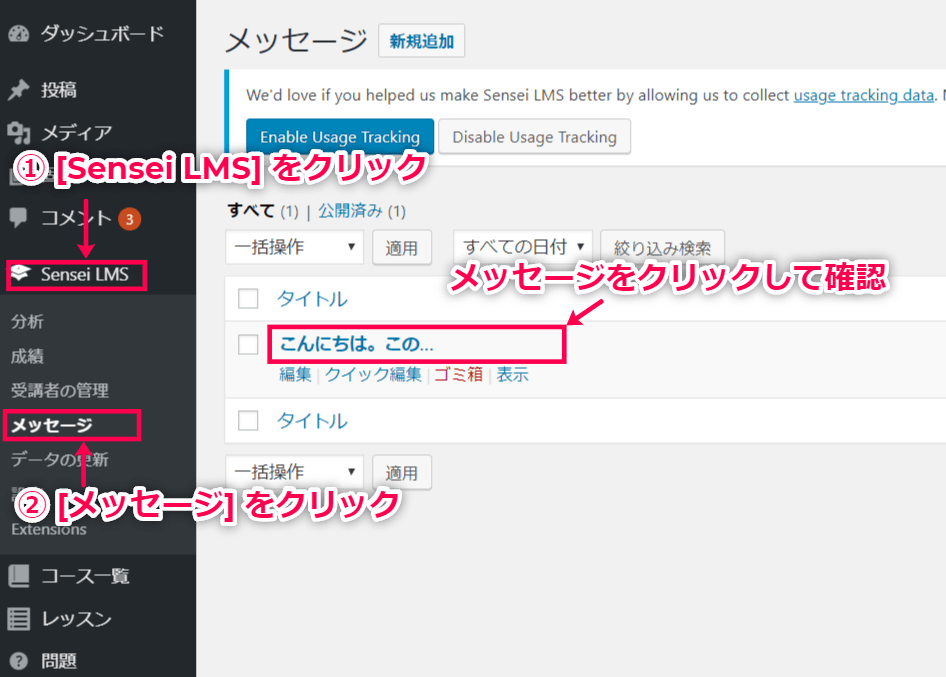The width and height of the screenshot is (946, 677).
Task: Open the すべての日付 dropdown
Action: [x=523, y=247]
